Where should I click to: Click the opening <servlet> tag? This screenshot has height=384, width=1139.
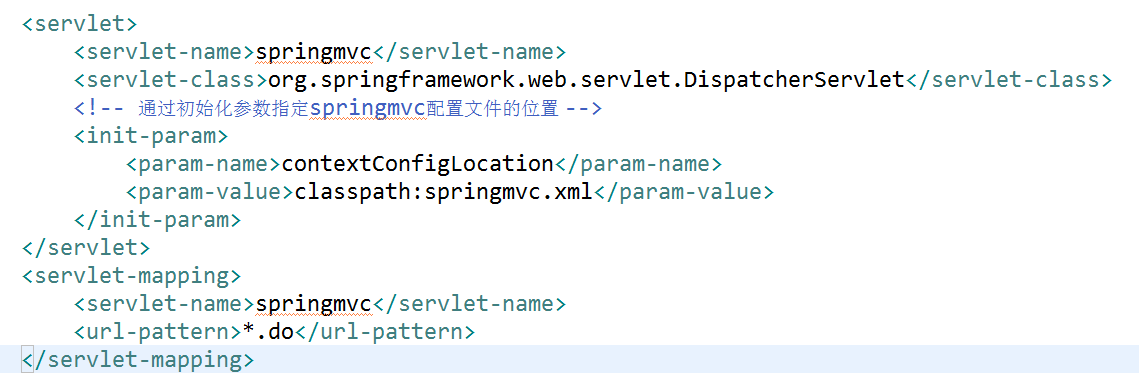click(79, 24)
